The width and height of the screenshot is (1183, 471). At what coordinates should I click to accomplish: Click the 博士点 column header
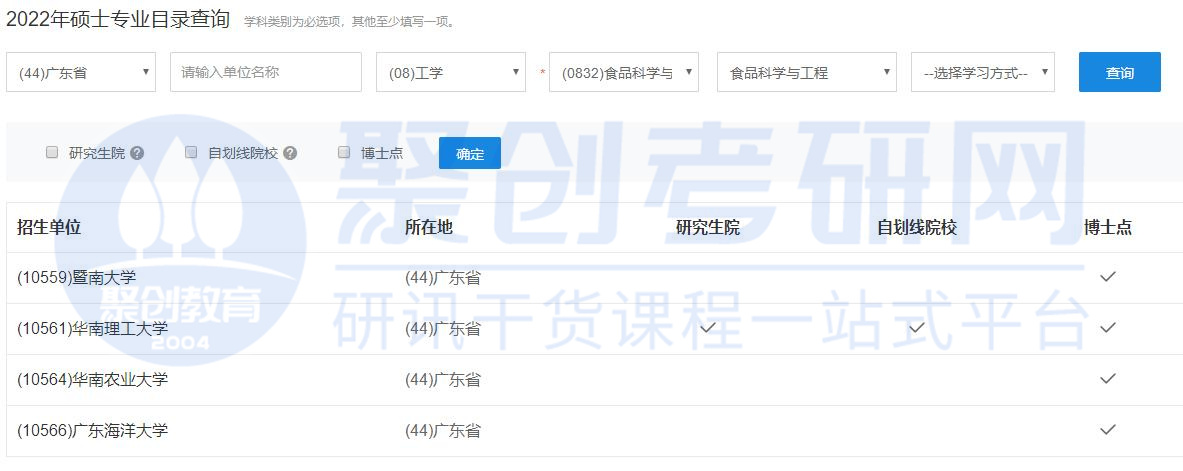(1108, 227)
